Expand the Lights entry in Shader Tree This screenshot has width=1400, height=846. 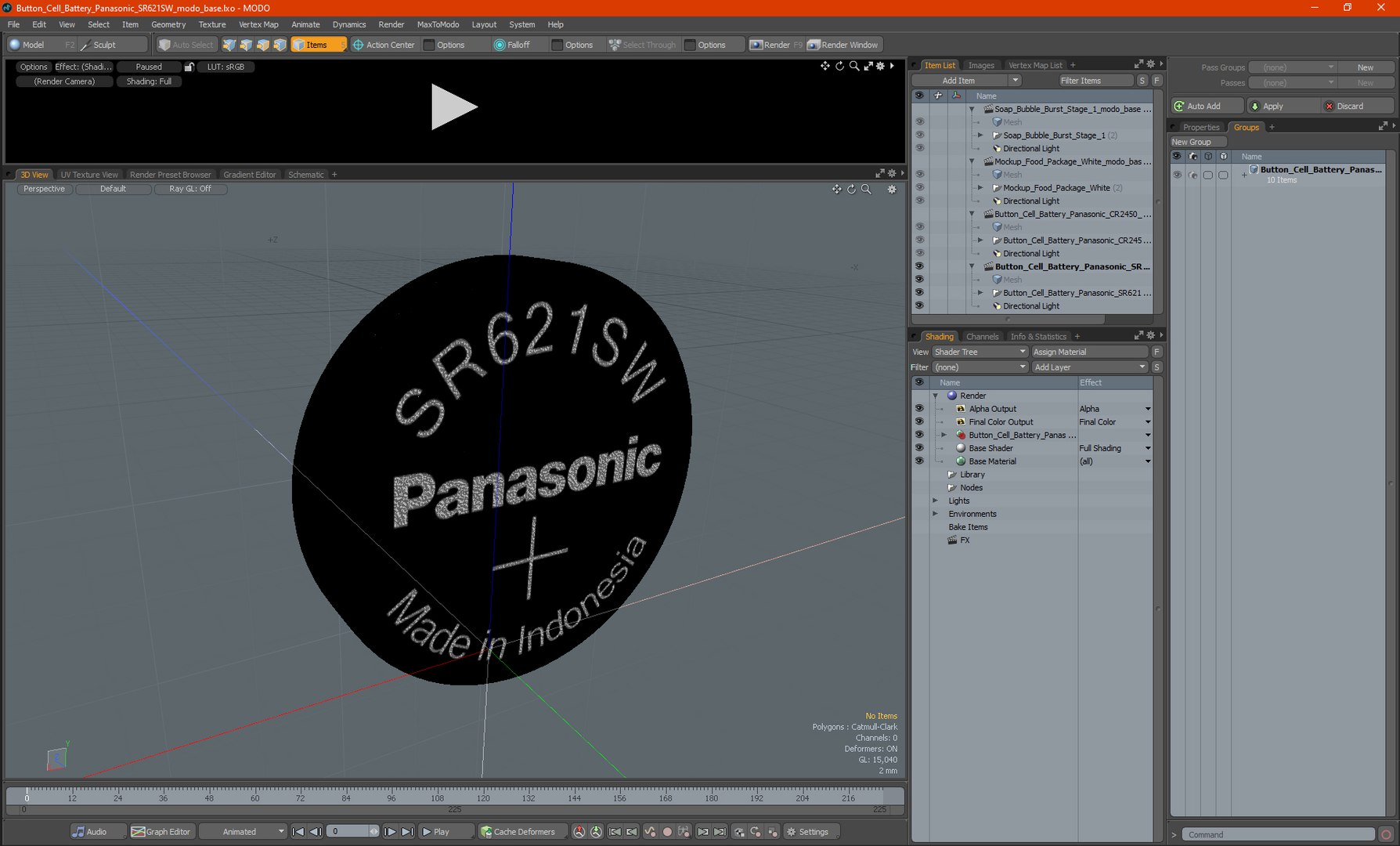[935, 501]
